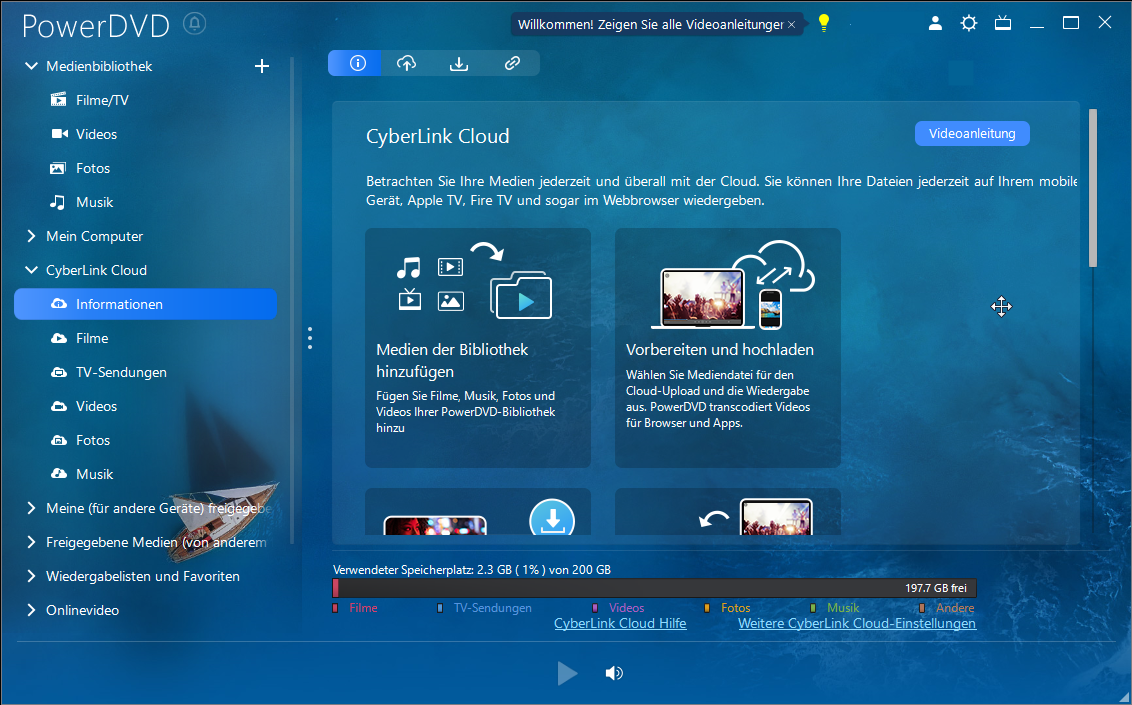
Task: Open cloud Fotos folder
Action: (x=93, y=440)
